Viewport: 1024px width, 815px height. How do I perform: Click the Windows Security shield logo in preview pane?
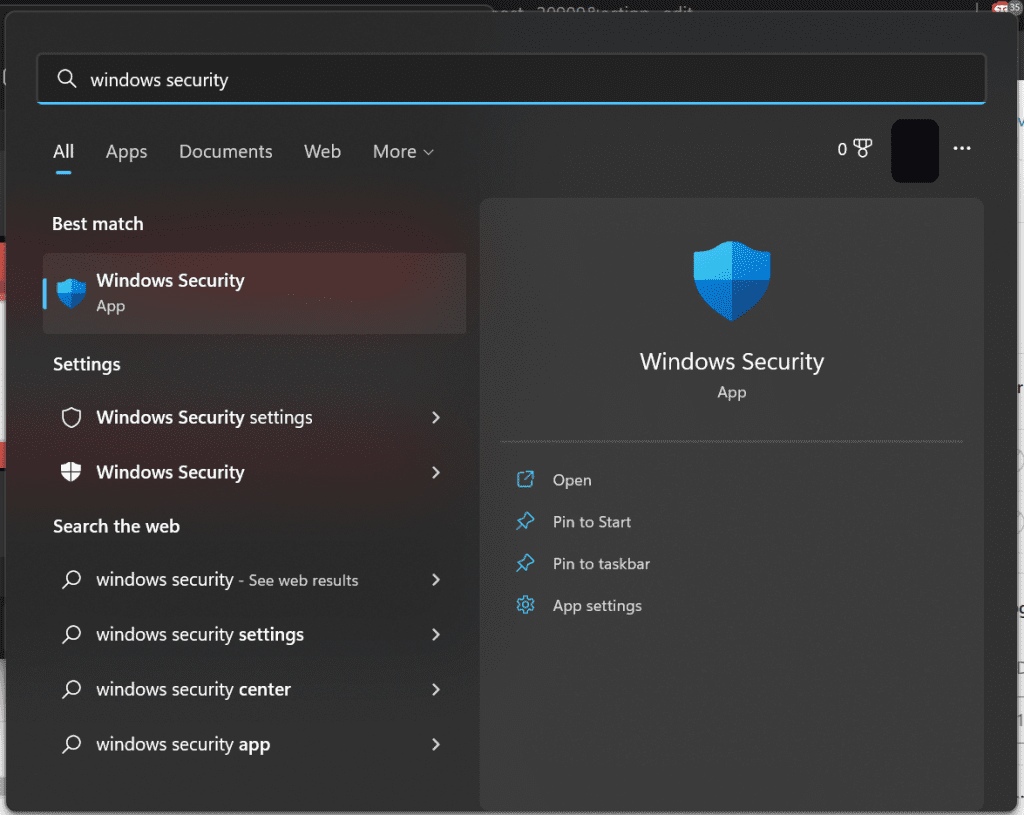[x=731, y=283]
